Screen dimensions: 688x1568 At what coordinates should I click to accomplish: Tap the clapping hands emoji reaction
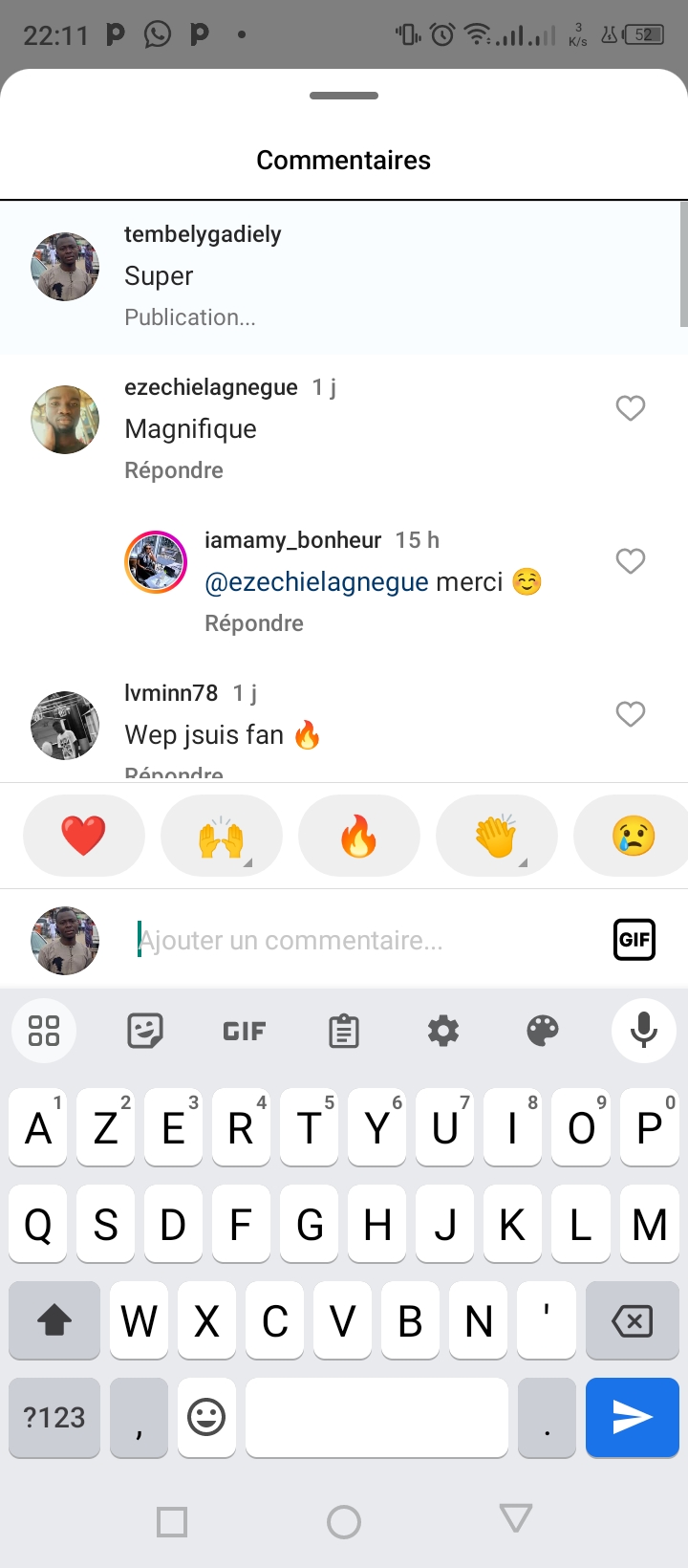pyautogui.click(x=496, y=837)
